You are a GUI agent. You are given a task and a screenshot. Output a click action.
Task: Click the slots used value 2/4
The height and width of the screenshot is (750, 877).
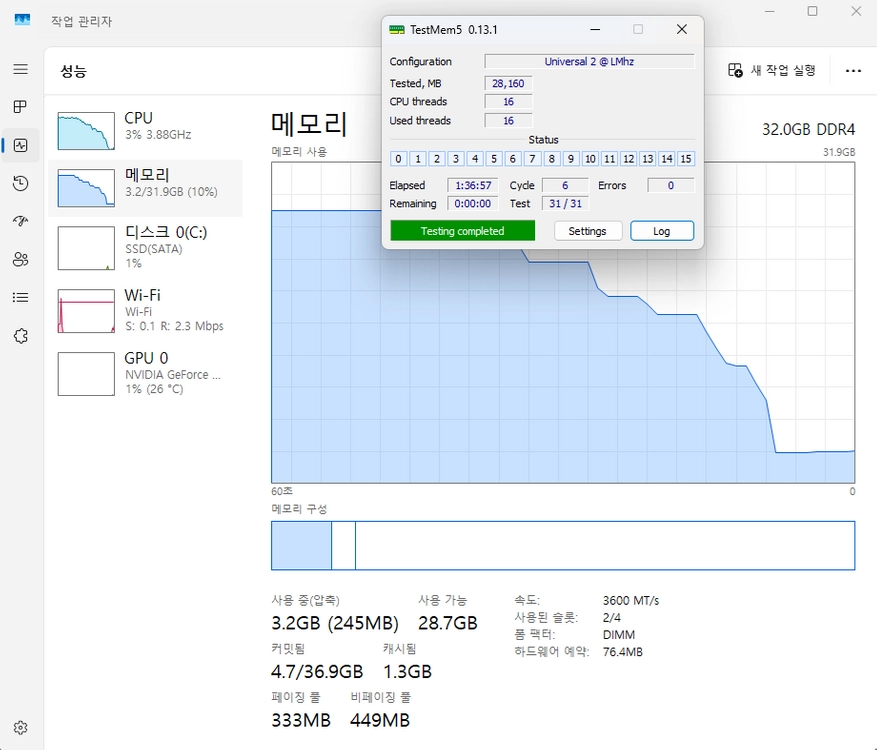pyautogui.click(x=612, y=617)
